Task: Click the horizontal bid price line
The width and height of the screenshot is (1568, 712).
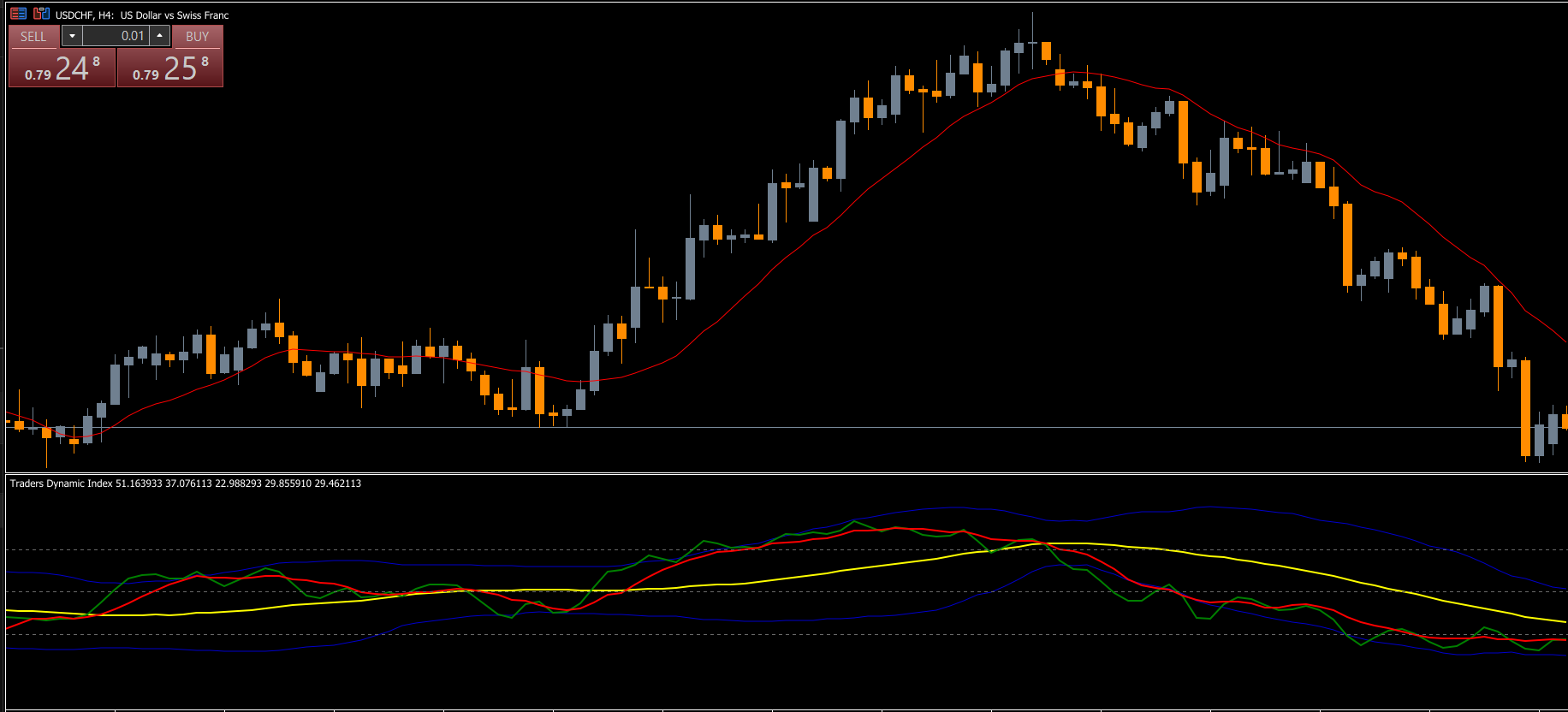Action: (770, 427)
